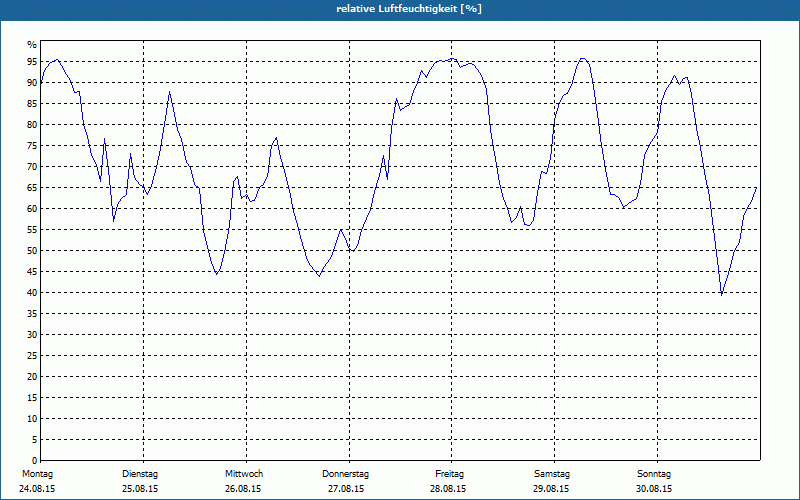Viewport: 800px width, 500px height.
Task: Select the 25 y-axis value
Action: (x=32, y=356)
